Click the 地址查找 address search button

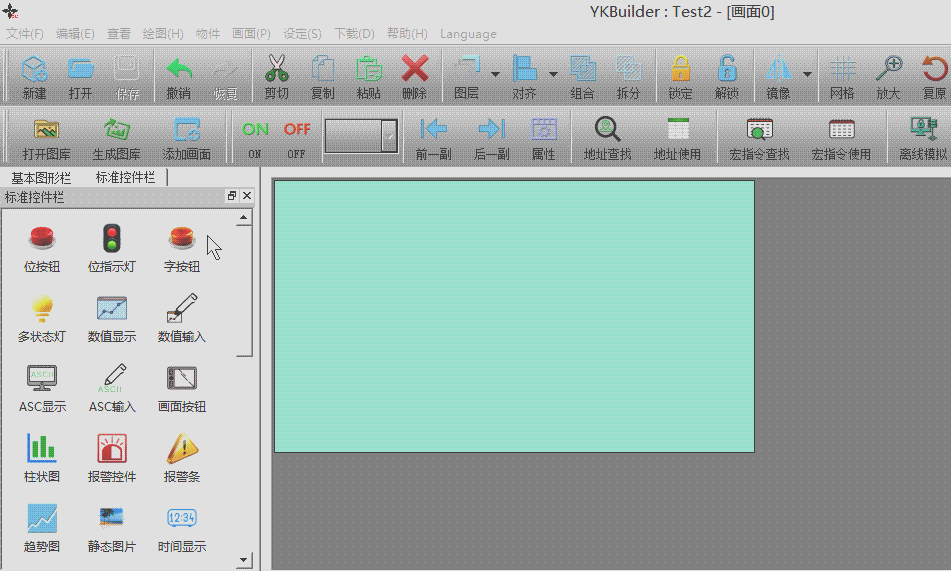coord(608,137)
